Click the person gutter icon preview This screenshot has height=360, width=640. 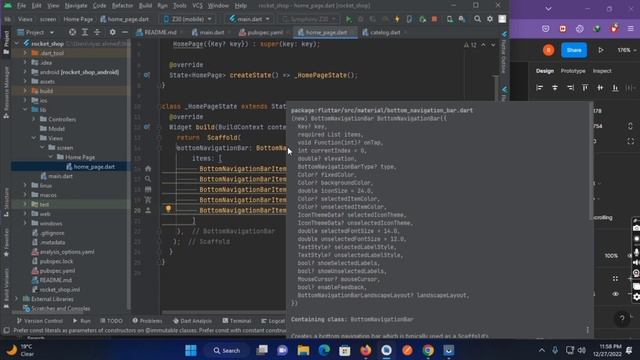148,210
